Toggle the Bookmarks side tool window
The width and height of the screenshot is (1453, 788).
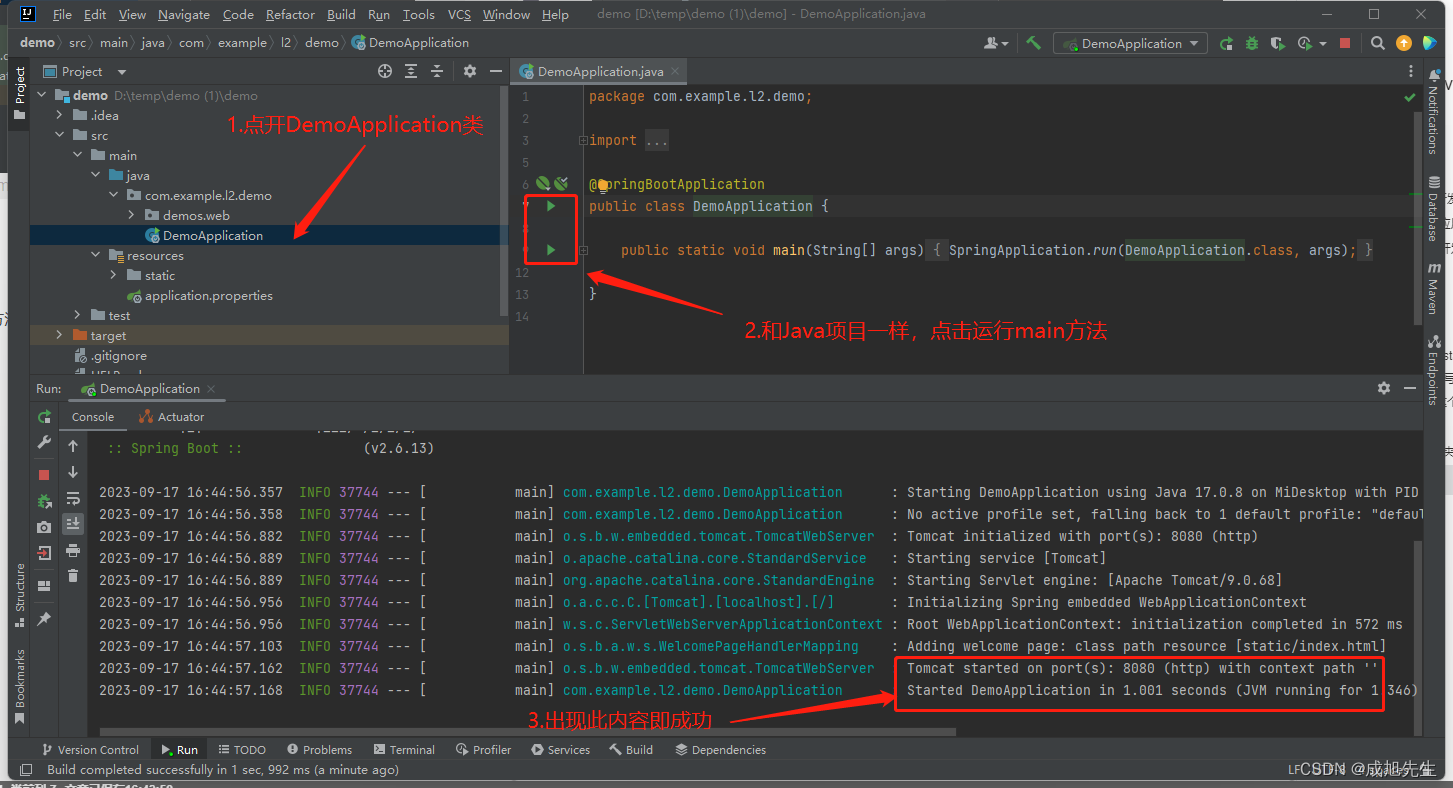point(20,686)
